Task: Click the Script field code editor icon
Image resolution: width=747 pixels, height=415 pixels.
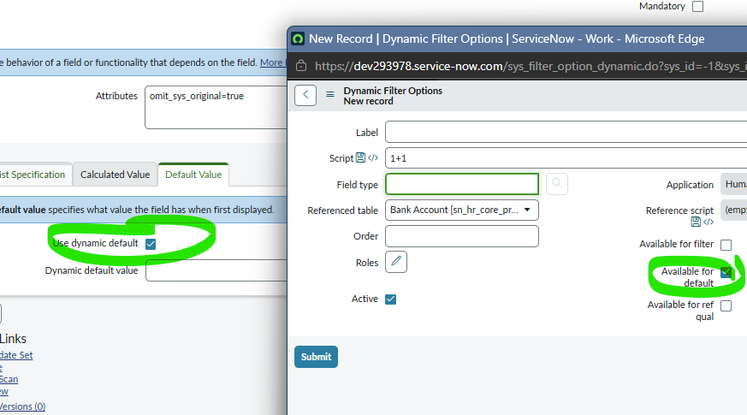Action: 373,158
